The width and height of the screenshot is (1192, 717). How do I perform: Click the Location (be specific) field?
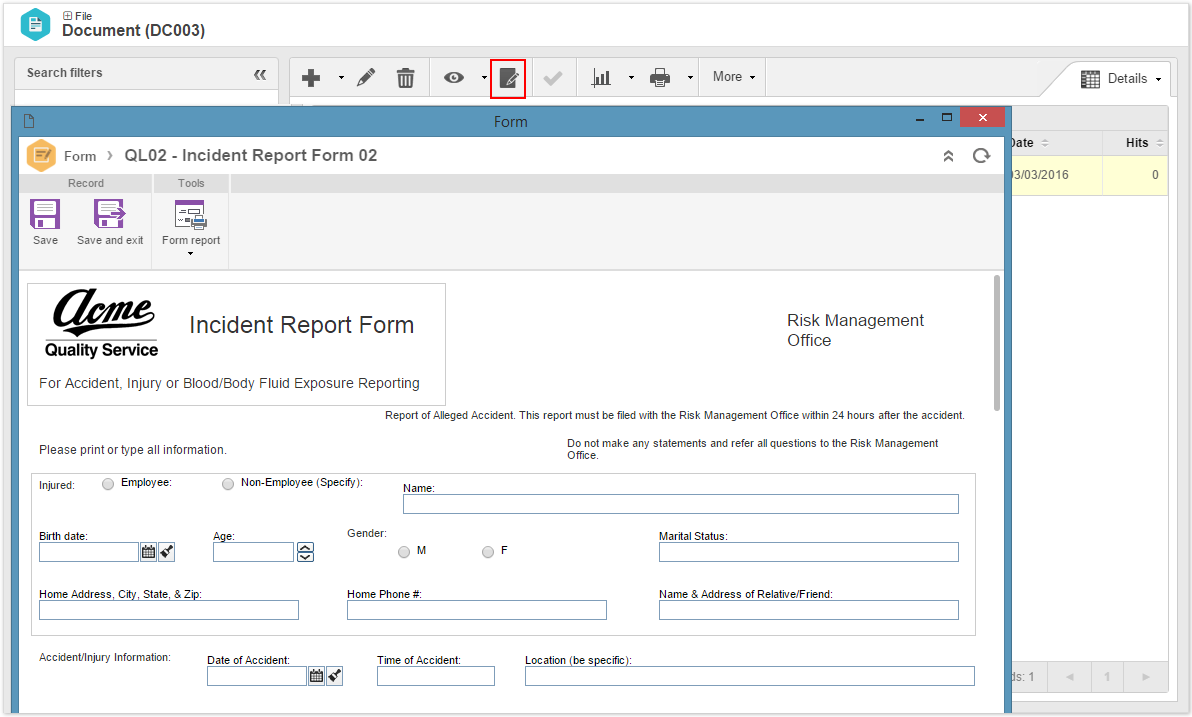750,676
